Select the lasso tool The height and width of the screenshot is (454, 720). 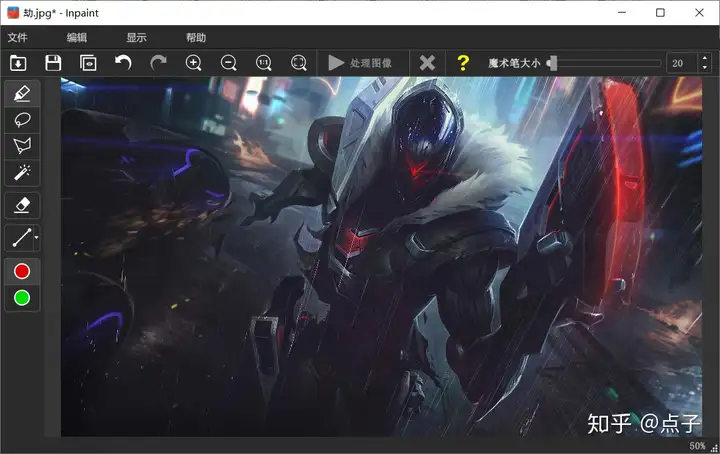tap(22, 120)
